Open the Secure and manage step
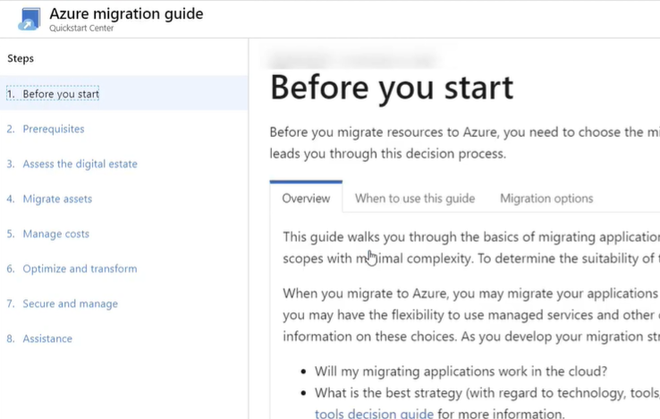Image resolution: width=660 pixels, height=419 pixels. (x=70, y=304)
